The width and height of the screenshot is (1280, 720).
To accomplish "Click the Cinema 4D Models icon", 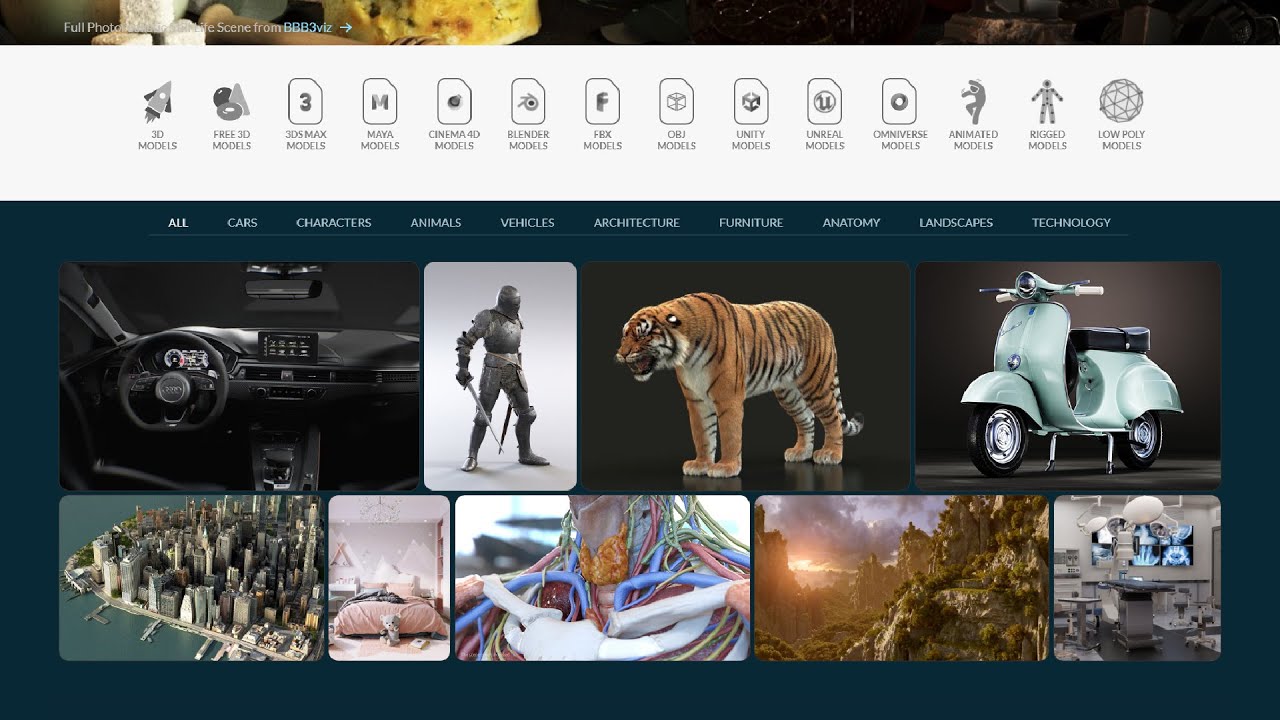I will pyautogui.click(x=454, y=101).
